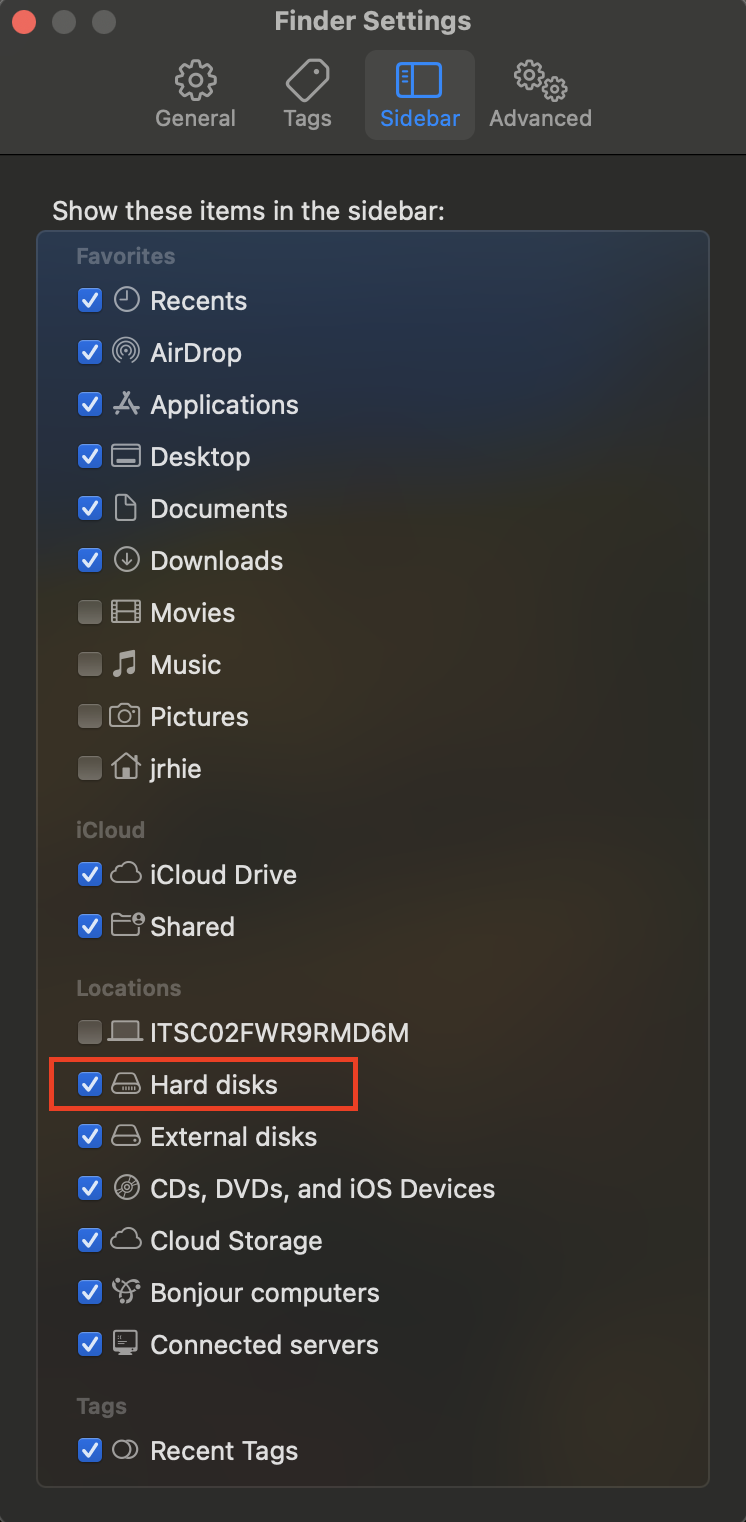Enable showing the Music folder

[x=90, y=664]
